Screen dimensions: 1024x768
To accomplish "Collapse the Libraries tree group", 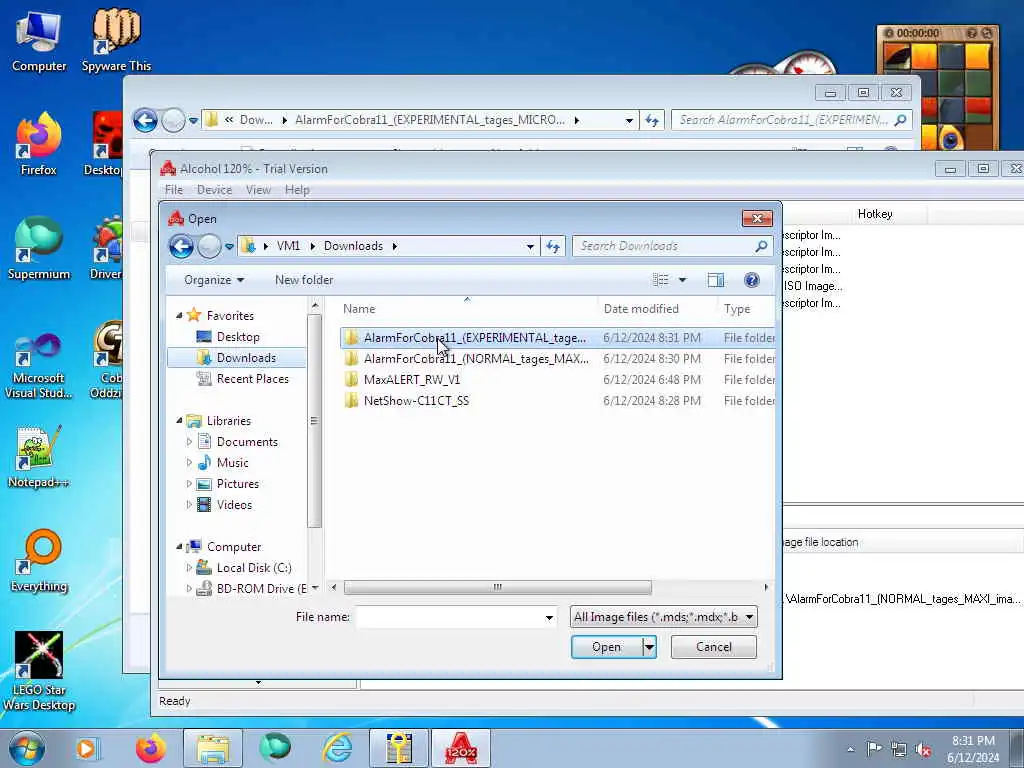I will (179, 421).
